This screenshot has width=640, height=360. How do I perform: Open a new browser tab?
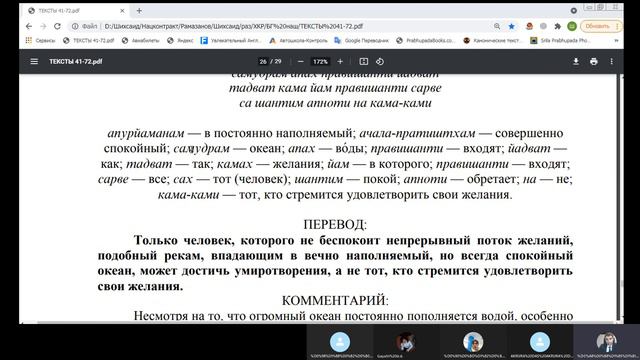tap(139, 11)
